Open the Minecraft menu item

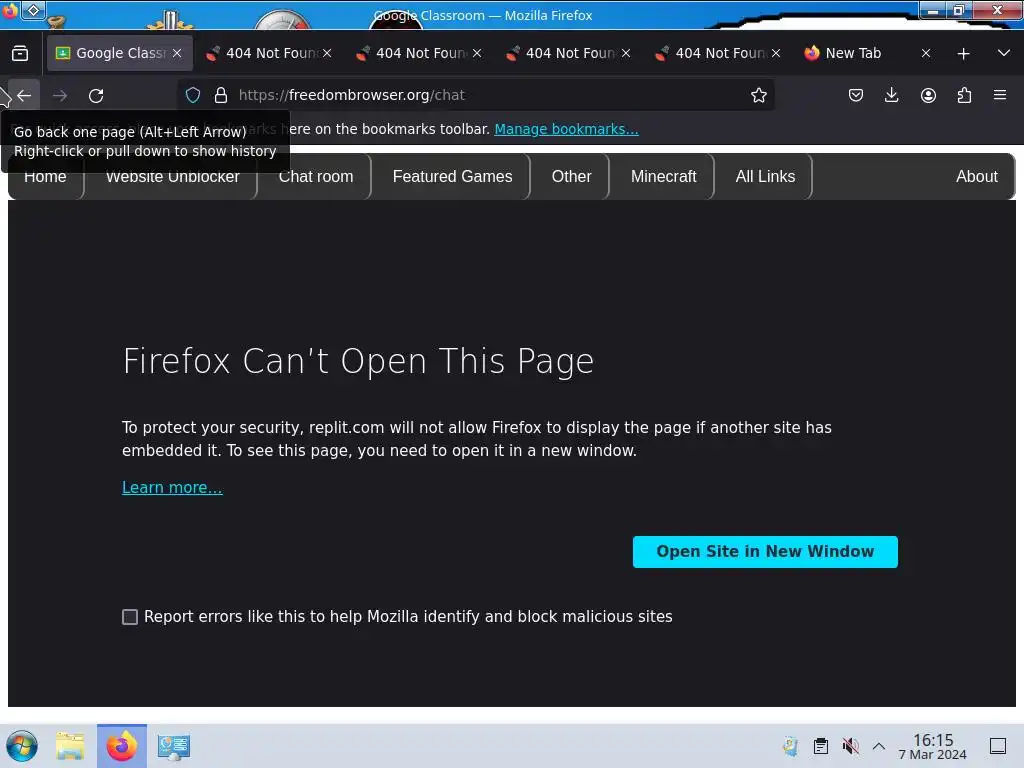664,176
